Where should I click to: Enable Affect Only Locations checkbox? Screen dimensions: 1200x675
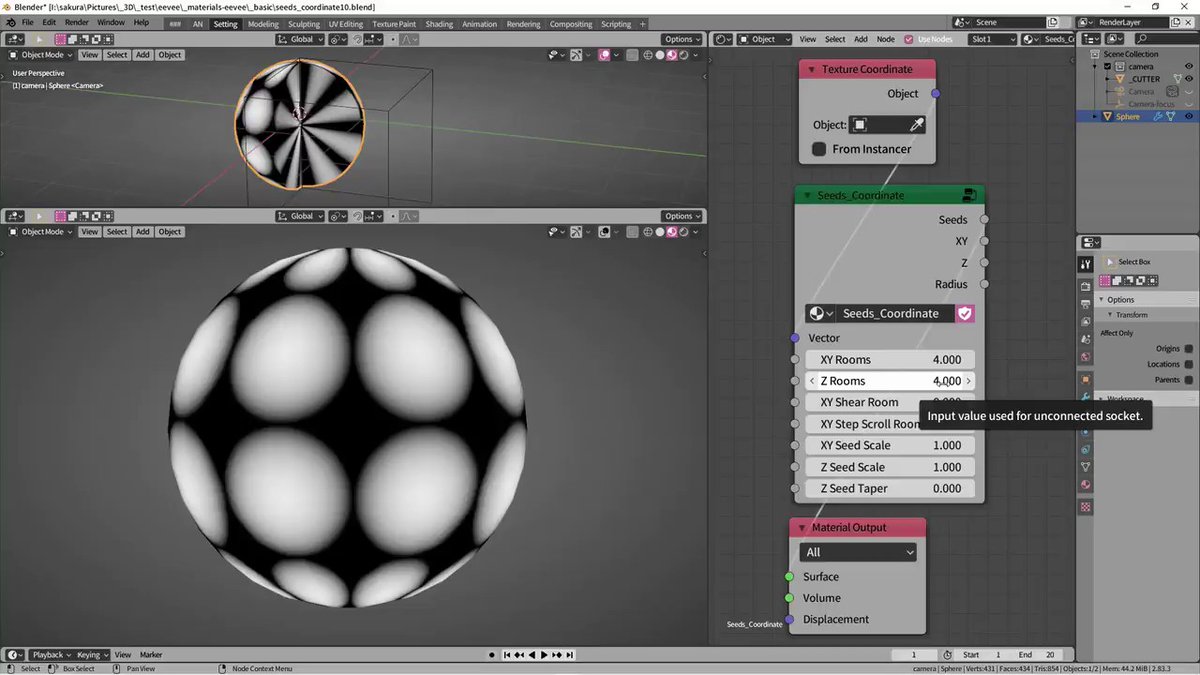click(1189, 364)
